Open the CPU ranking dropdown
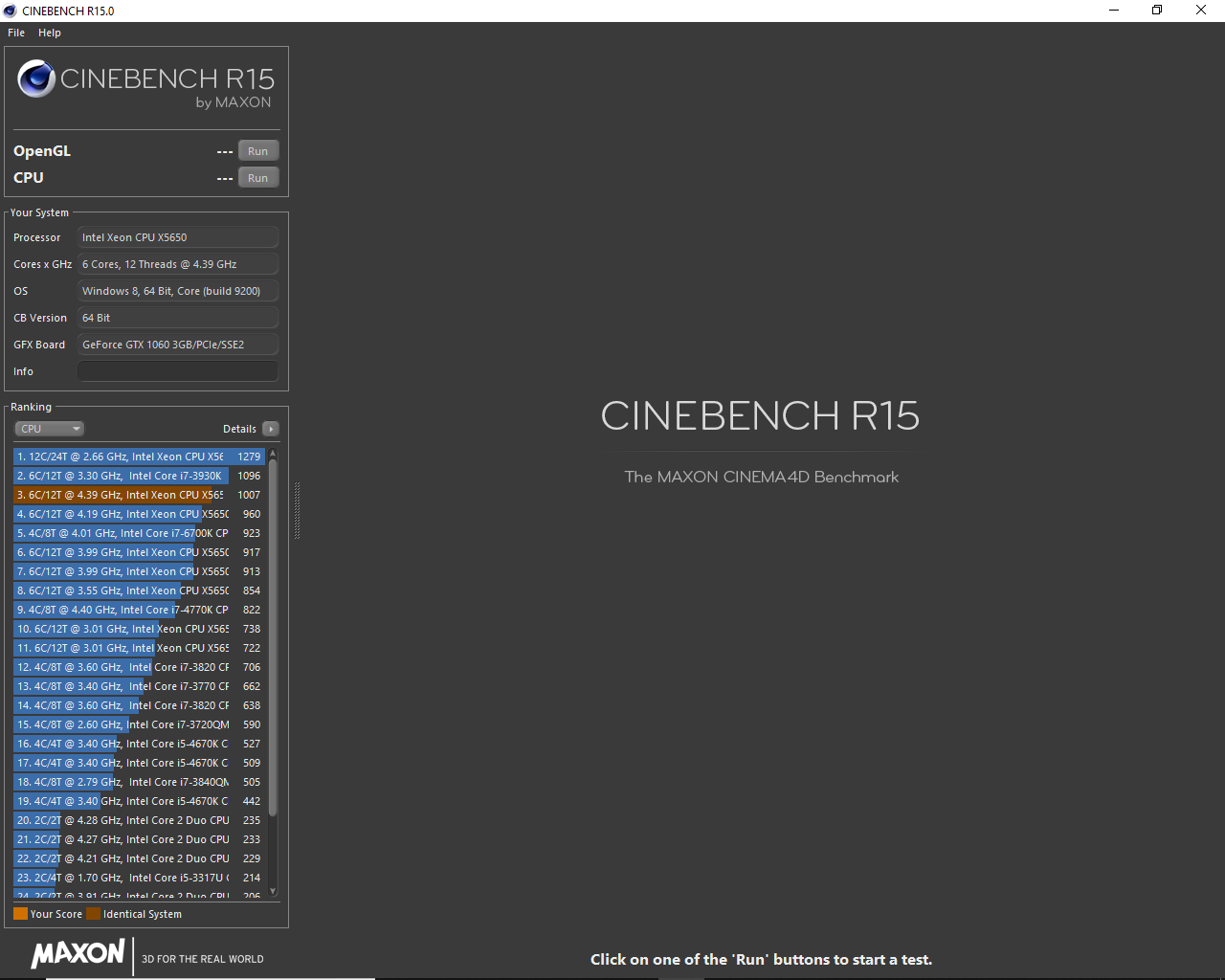The height and width of the screenshot is (980, 1225). click(x=50, y=429)
